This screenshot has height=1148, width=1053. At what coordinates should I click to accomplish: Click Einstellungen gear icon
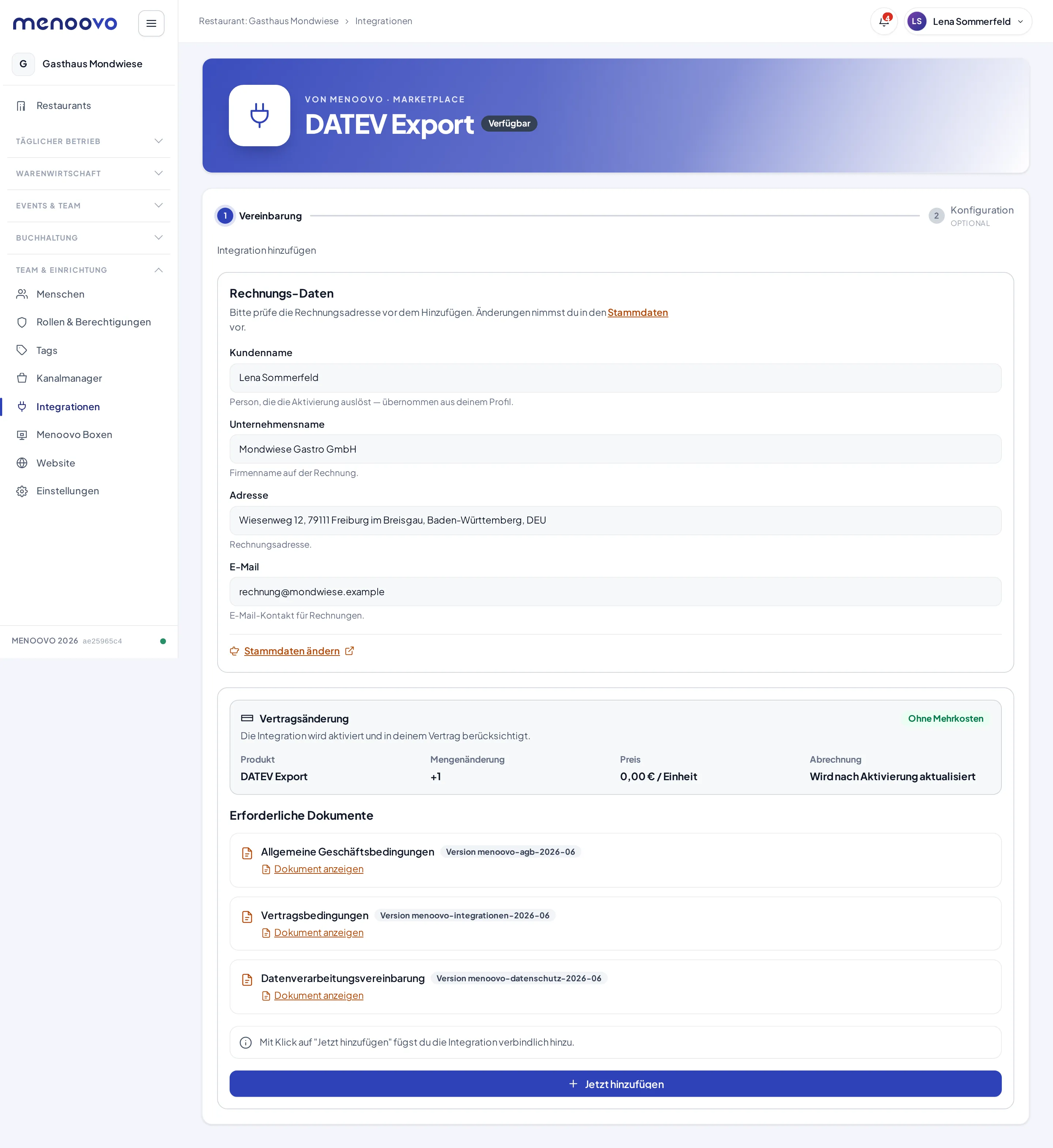tap(22, 491)
